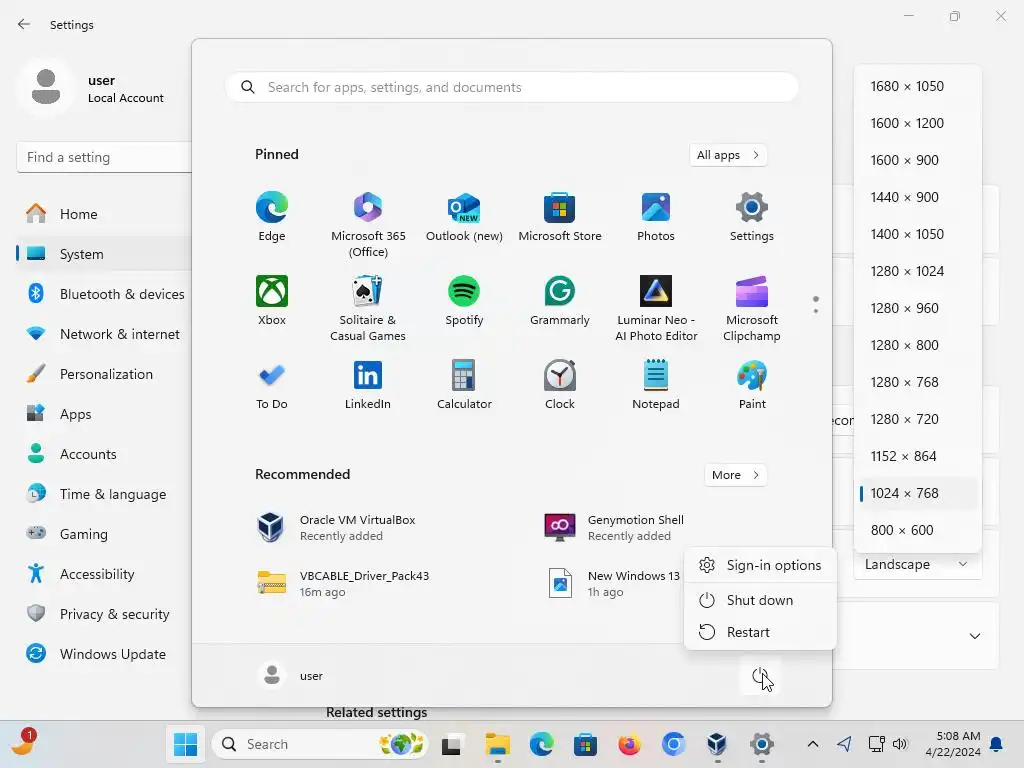Open the Clock app
Image resolution: width=1024 pixels, height=768 pixels.
point(560,385)
